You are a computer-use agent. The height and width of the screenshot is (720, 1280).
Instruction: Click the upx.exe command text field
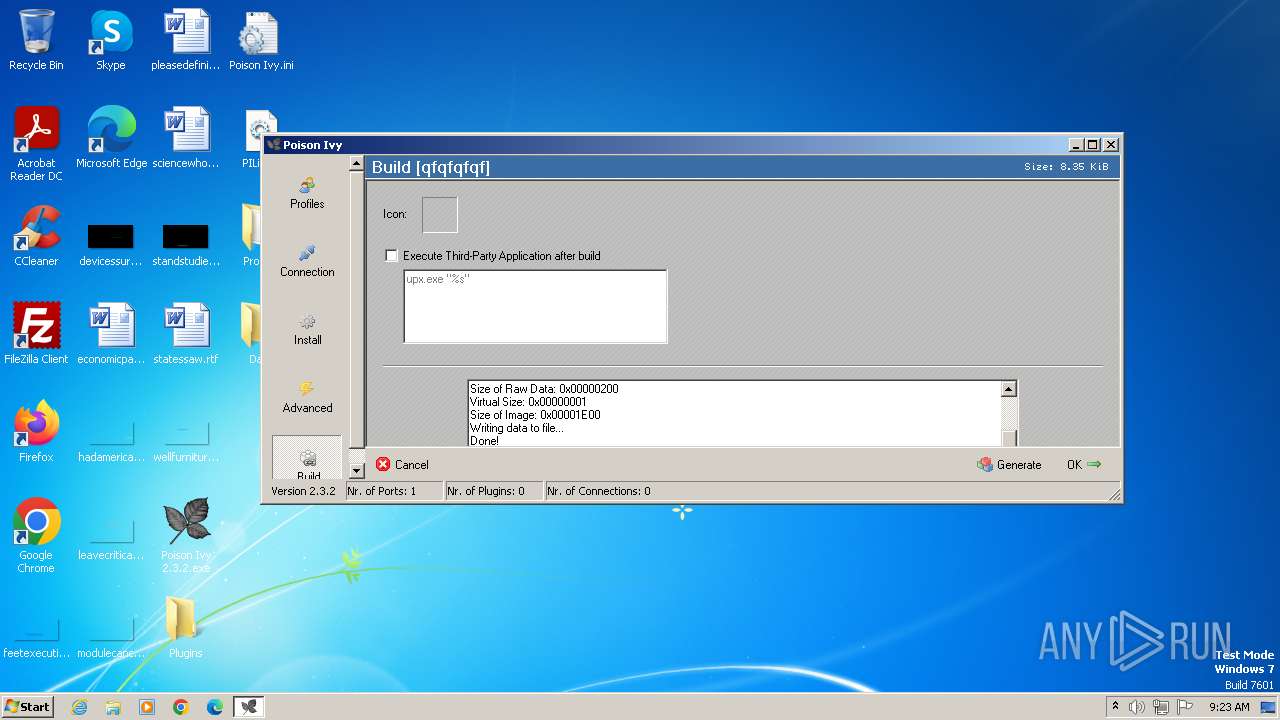point(535,306)
